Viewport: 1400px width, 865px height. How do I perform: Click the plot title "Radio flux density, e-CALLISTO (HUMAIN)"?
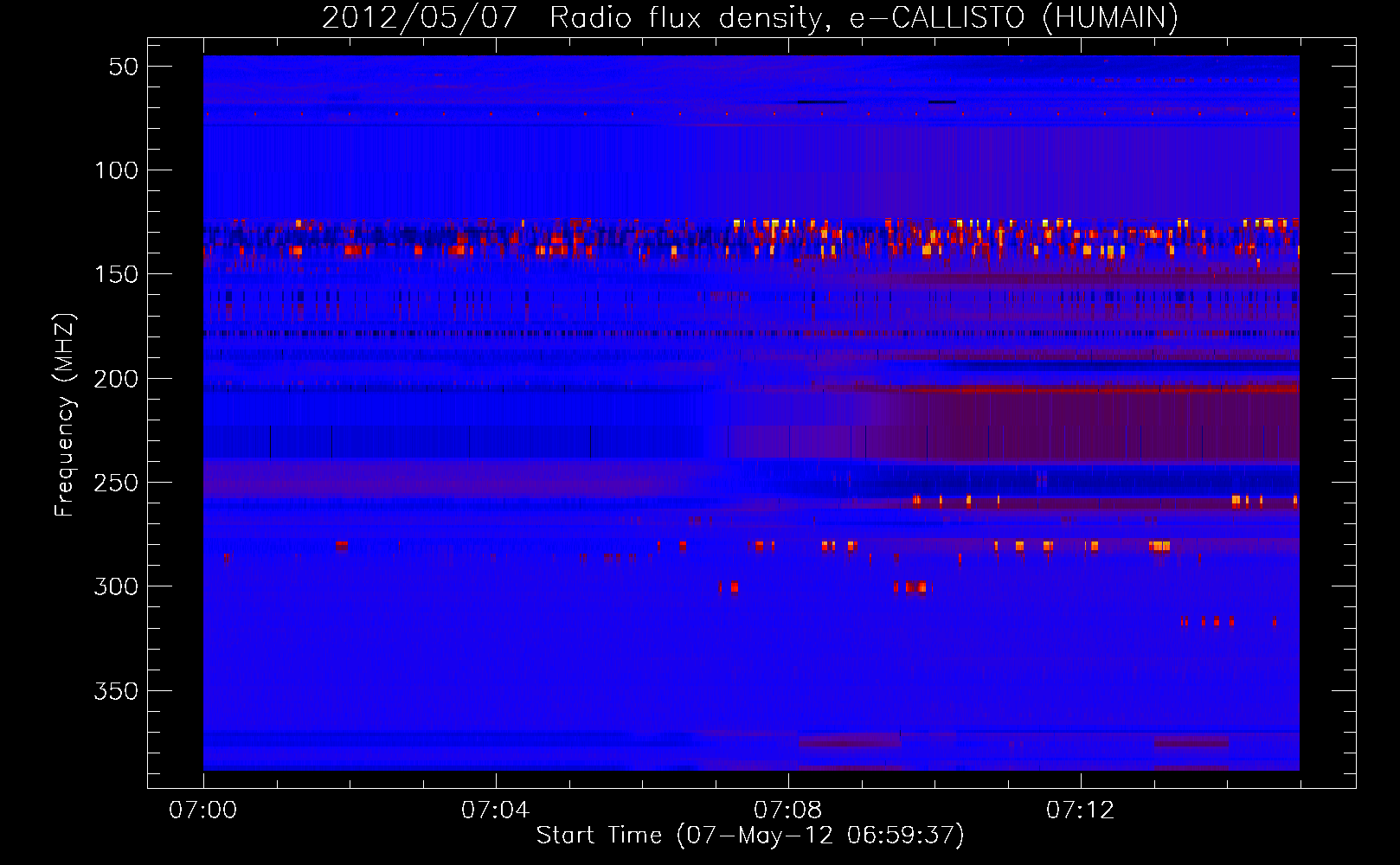click(x=864, y=18)
